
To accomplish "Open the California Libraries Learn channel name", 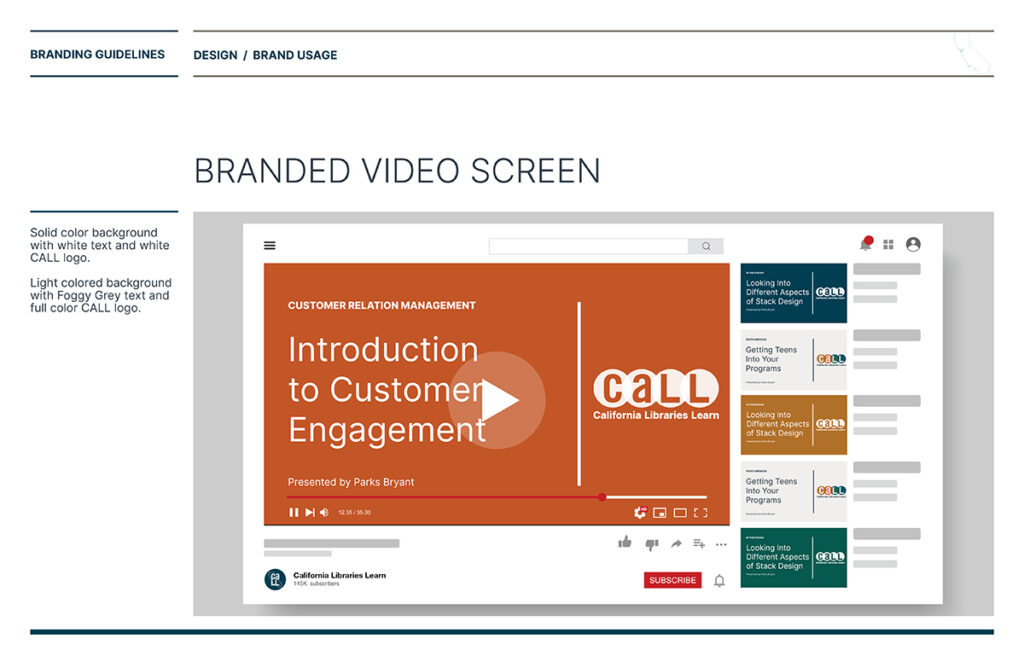I will pyautogui.click(x=340, y=575).
